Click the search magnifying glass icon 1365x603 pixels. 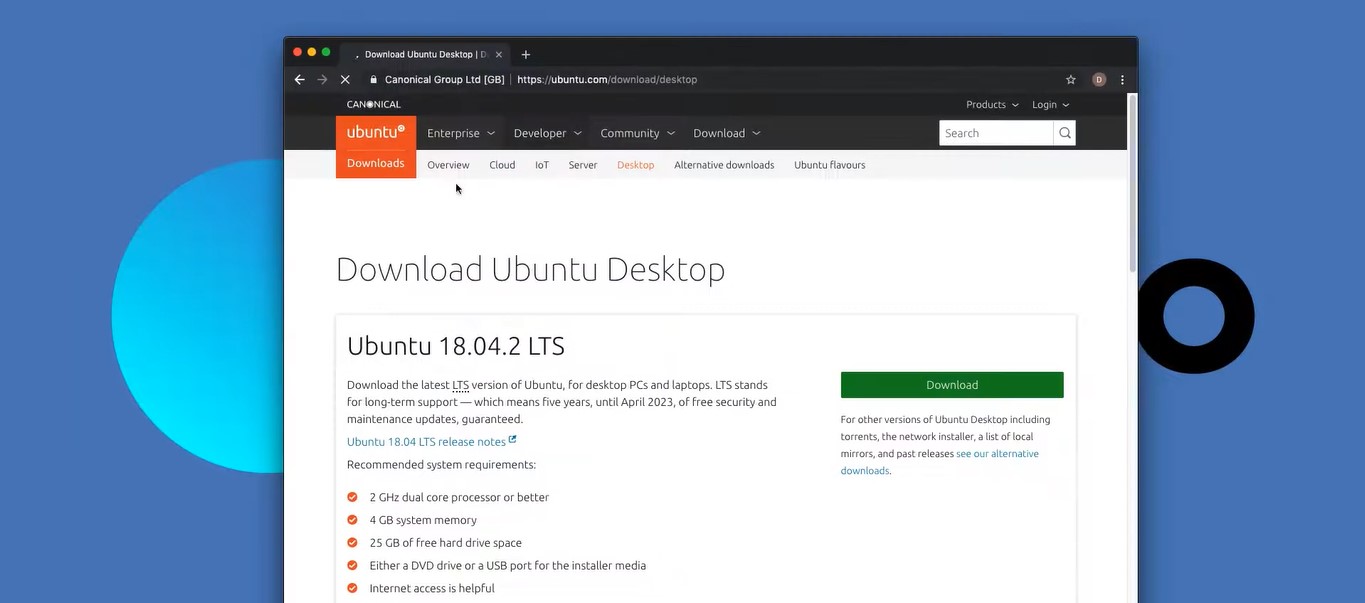click(x=1064, y=132)
